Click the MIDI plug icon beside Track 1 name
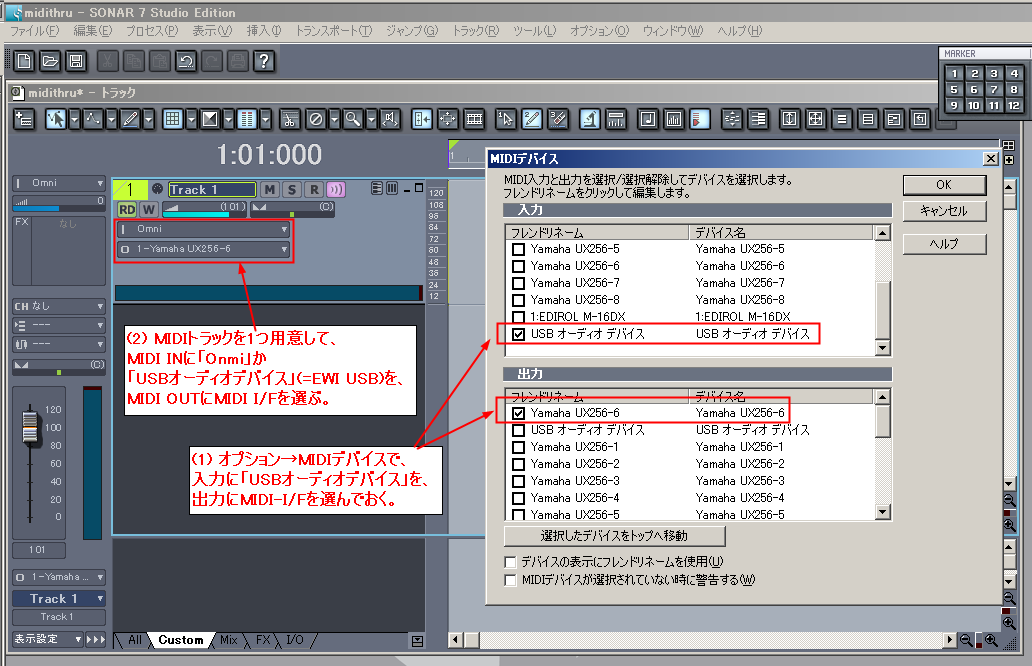Viewport: 1032px width, 666px height. [x=157, y=189]
